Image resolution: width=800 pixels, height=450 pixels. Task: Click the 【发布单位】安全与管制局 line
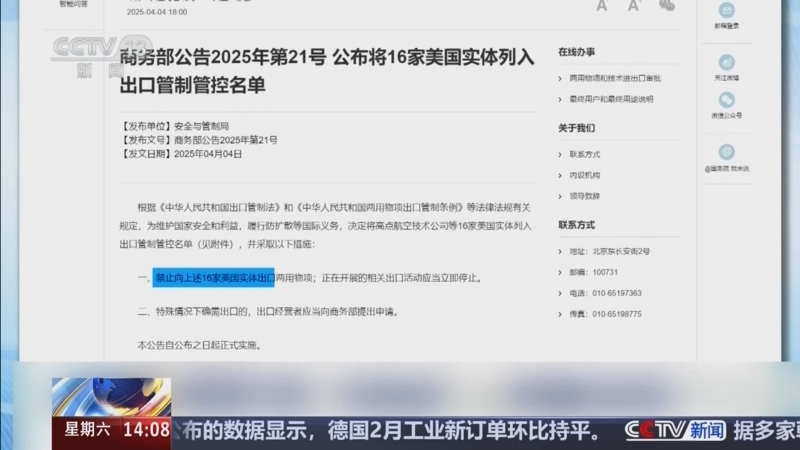174,126
